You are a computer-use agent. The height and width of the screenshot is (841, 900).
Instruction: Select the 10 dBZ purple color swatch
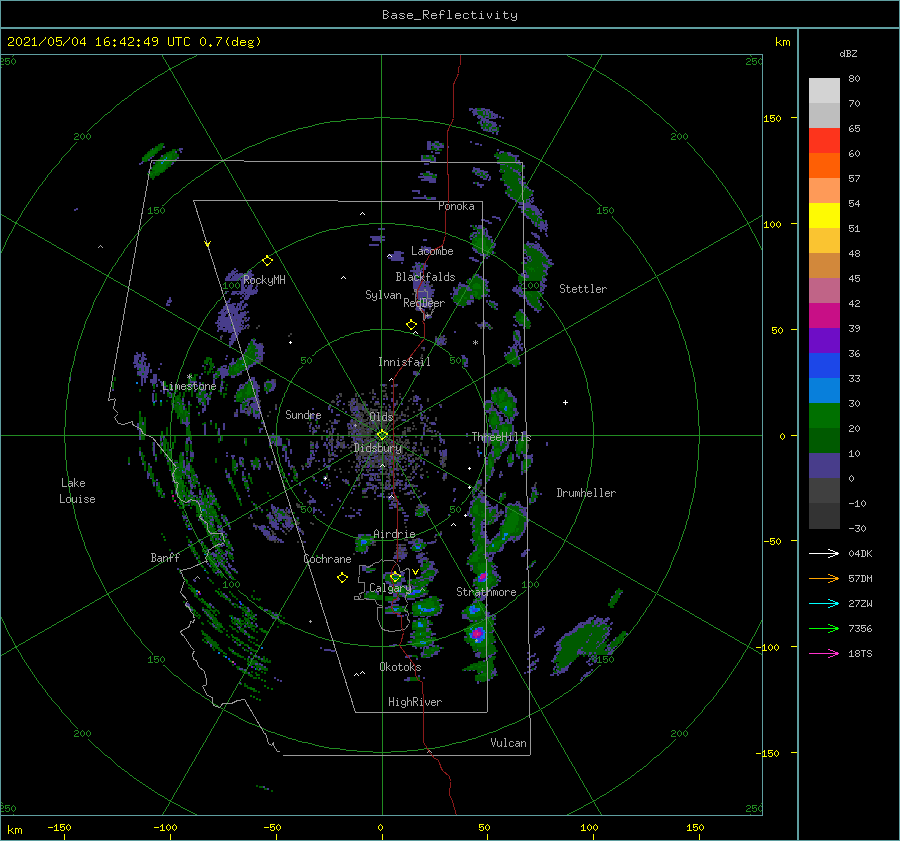click(x=824, y=465)
